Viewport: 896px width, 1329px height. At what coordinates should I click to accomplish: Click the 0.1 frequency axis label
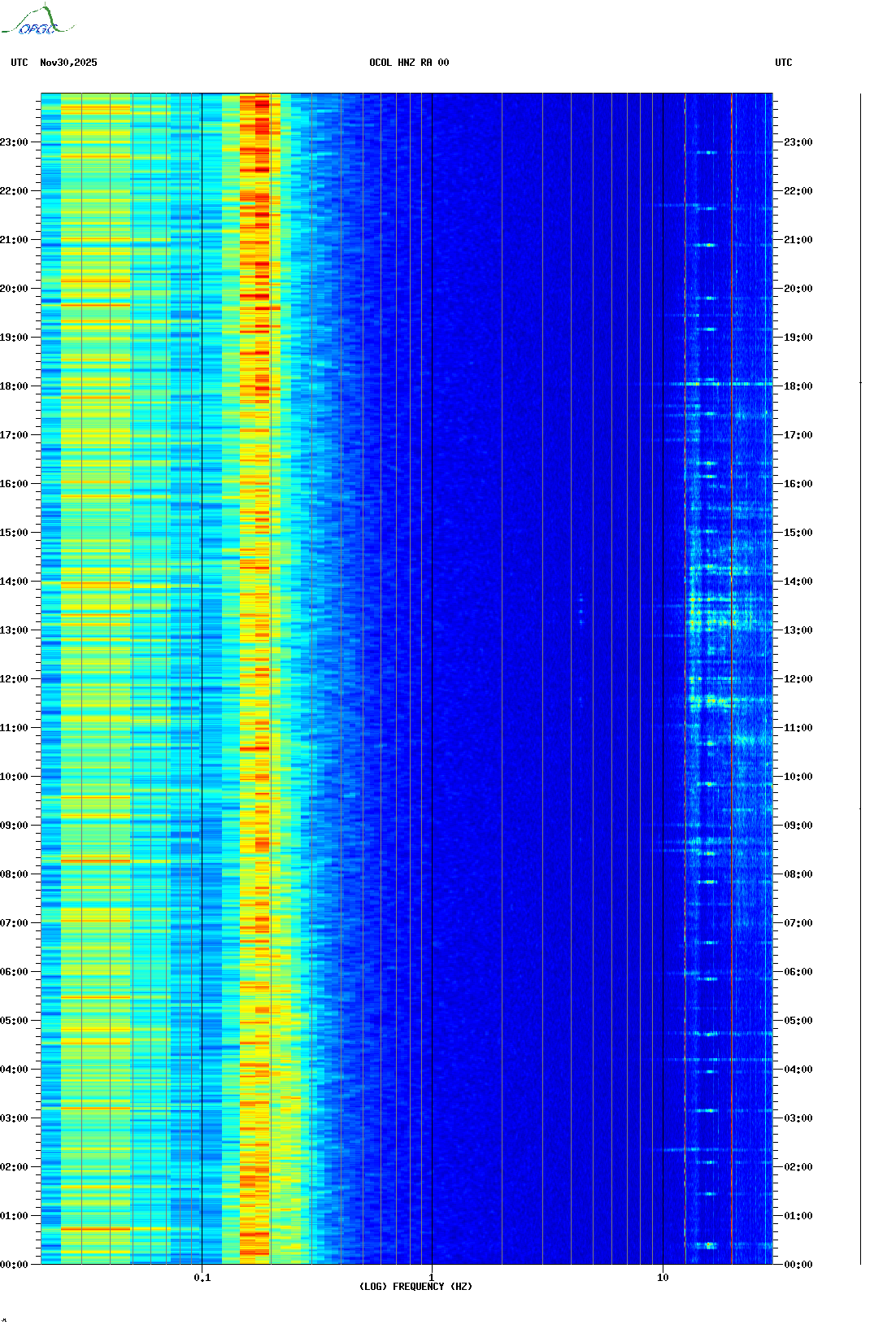(x=202, y=1278)
